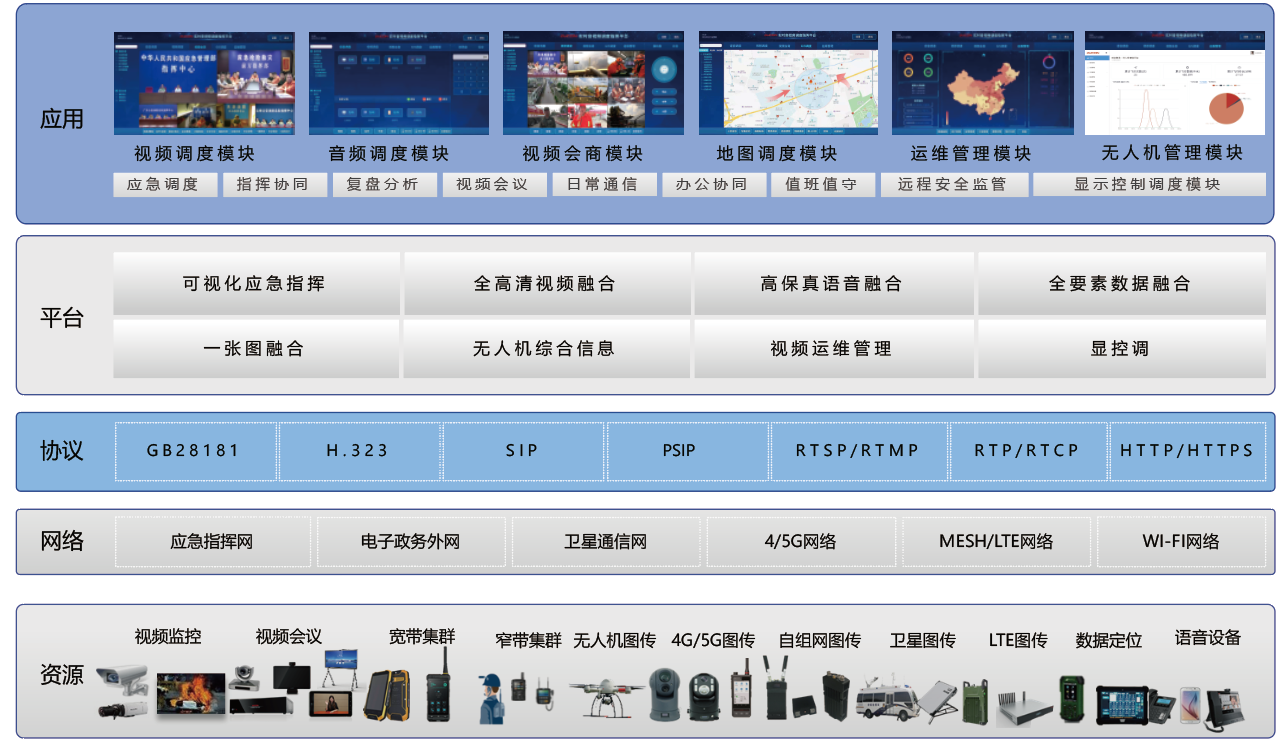Click the 远程安全监管 button
The width and height of the screenshot is (1286, 747).
[952, 185]
